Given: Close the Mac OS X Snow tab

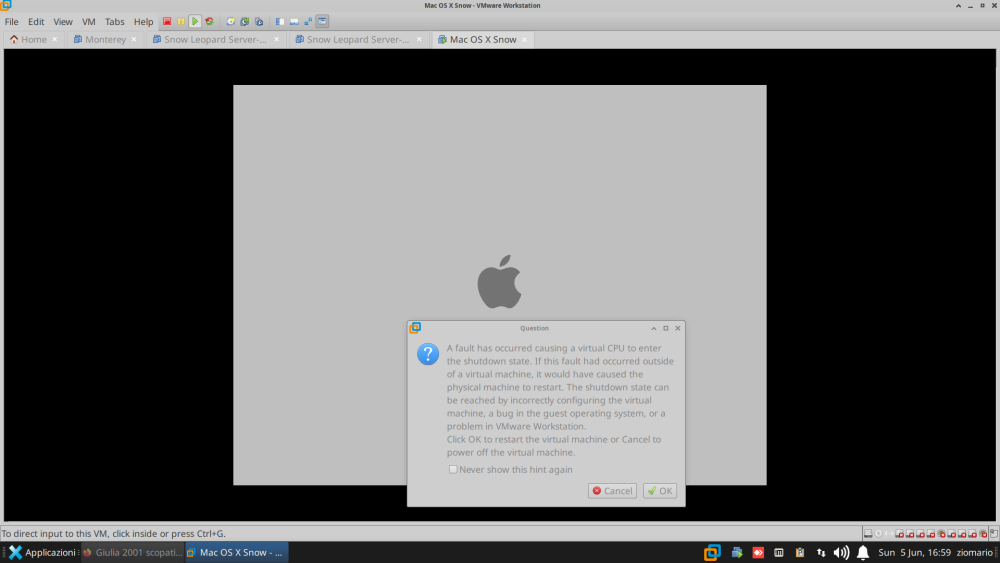Looking at the screenshot, I should 525,40.
